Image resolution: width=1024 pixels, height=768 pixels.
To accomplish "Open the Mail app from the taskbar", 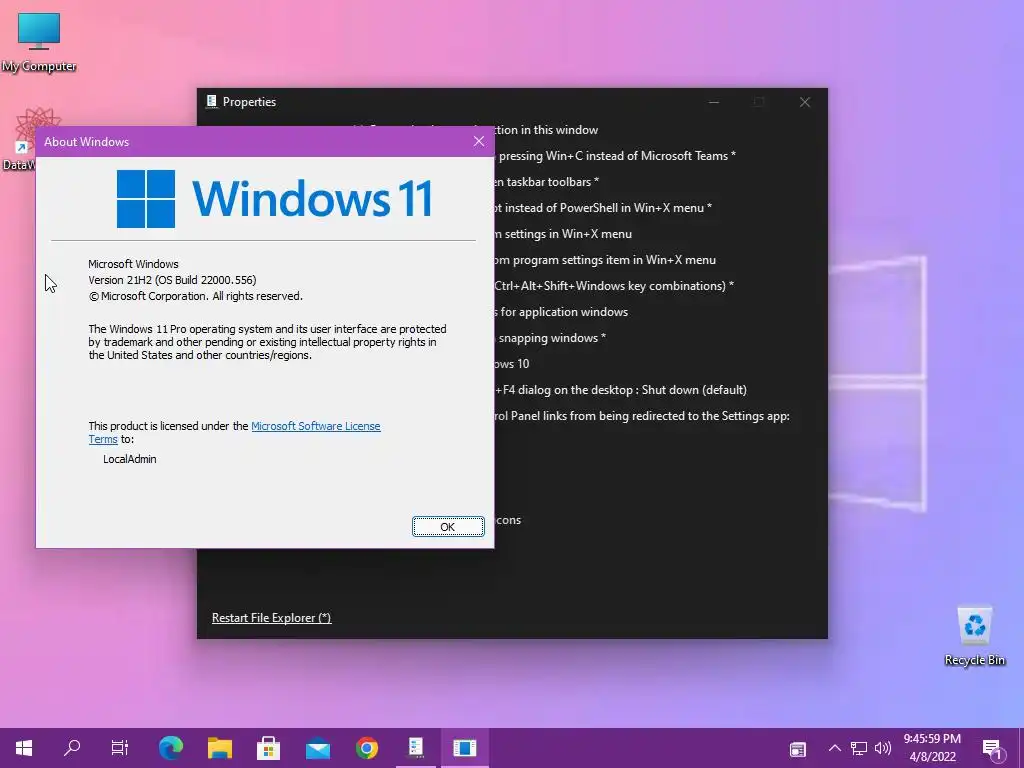I will 318,748.
